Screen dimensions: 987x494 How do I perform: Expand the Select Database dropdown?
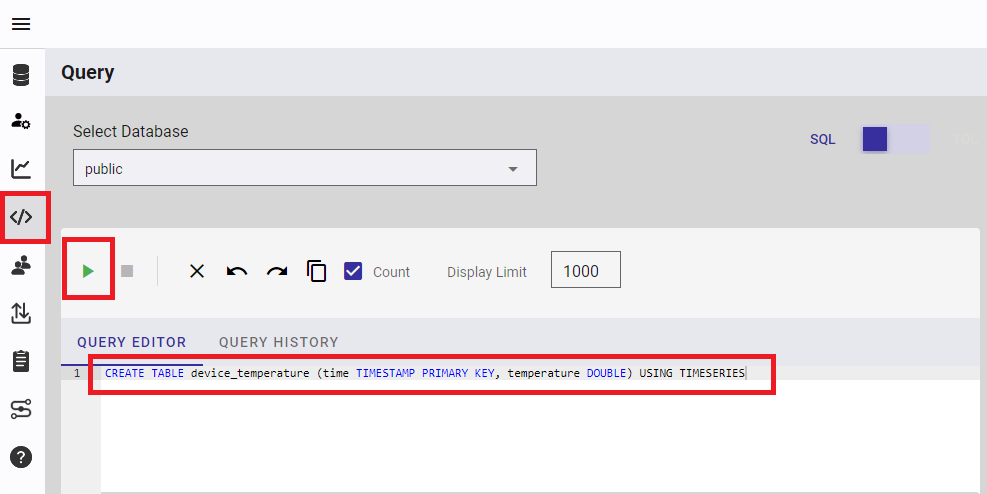tap(305, 169)
